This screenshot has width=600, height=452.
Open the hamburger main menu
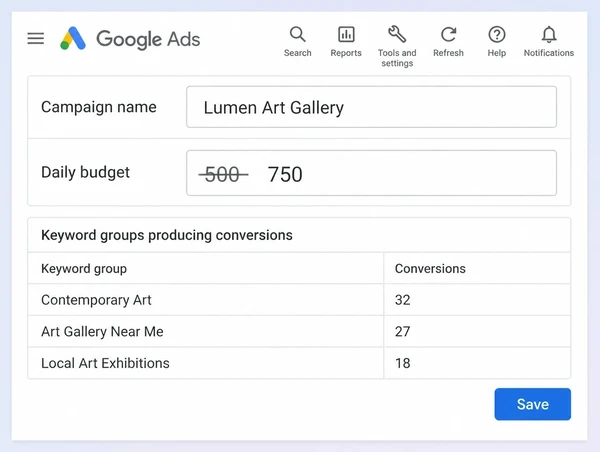coord(36,38)
